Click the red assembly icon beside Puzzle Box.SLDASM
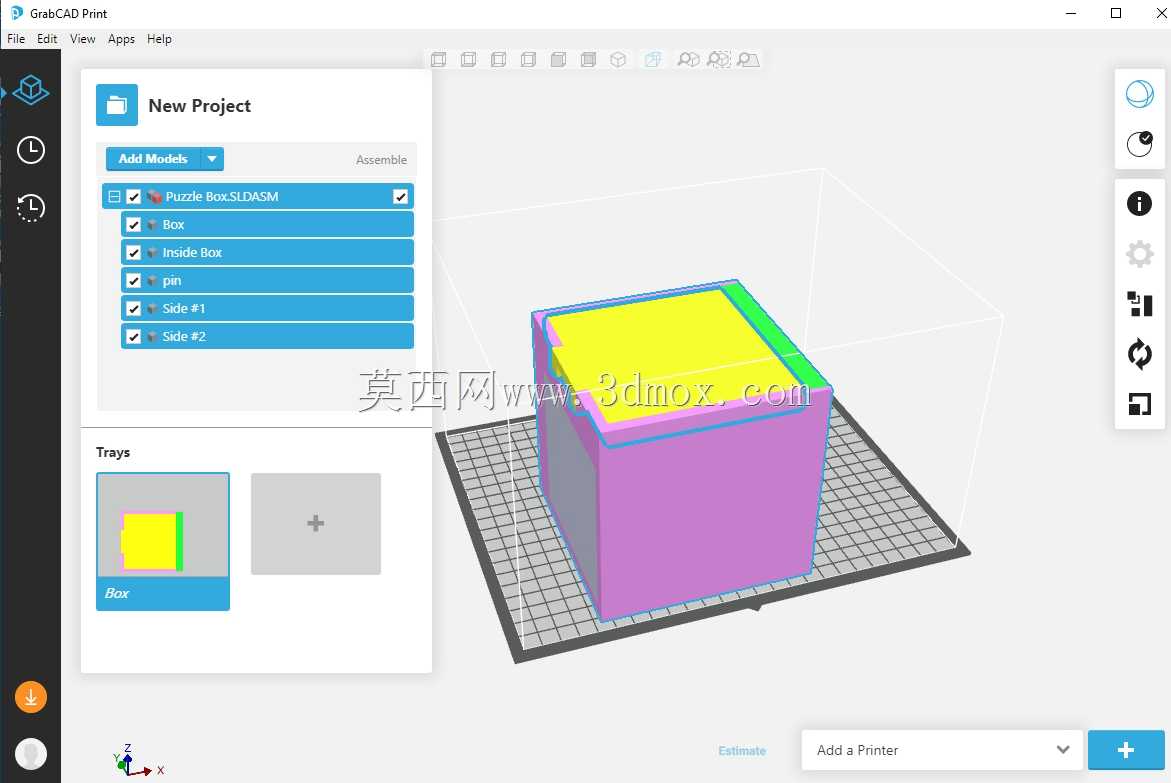The height and width of the screenshot is (783, 1171). pyautogui.click(x=154, y=196)
